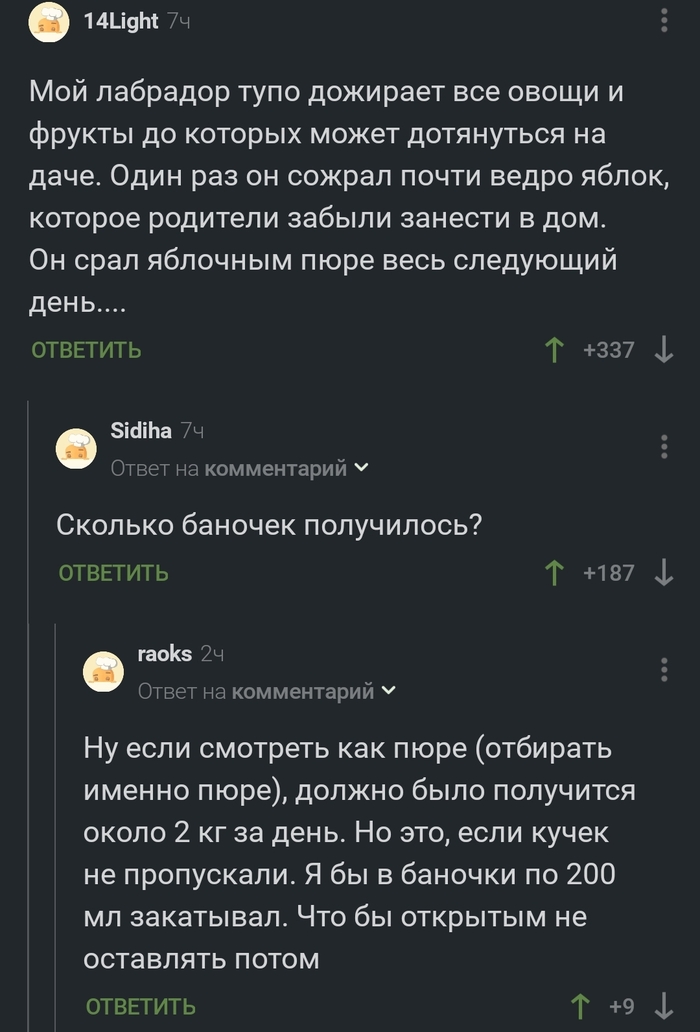Open three-dot menu on 14Light's comment
The width and height of the screenshot is (700, 1032).
pyautogui.click(x=666, y=20)
